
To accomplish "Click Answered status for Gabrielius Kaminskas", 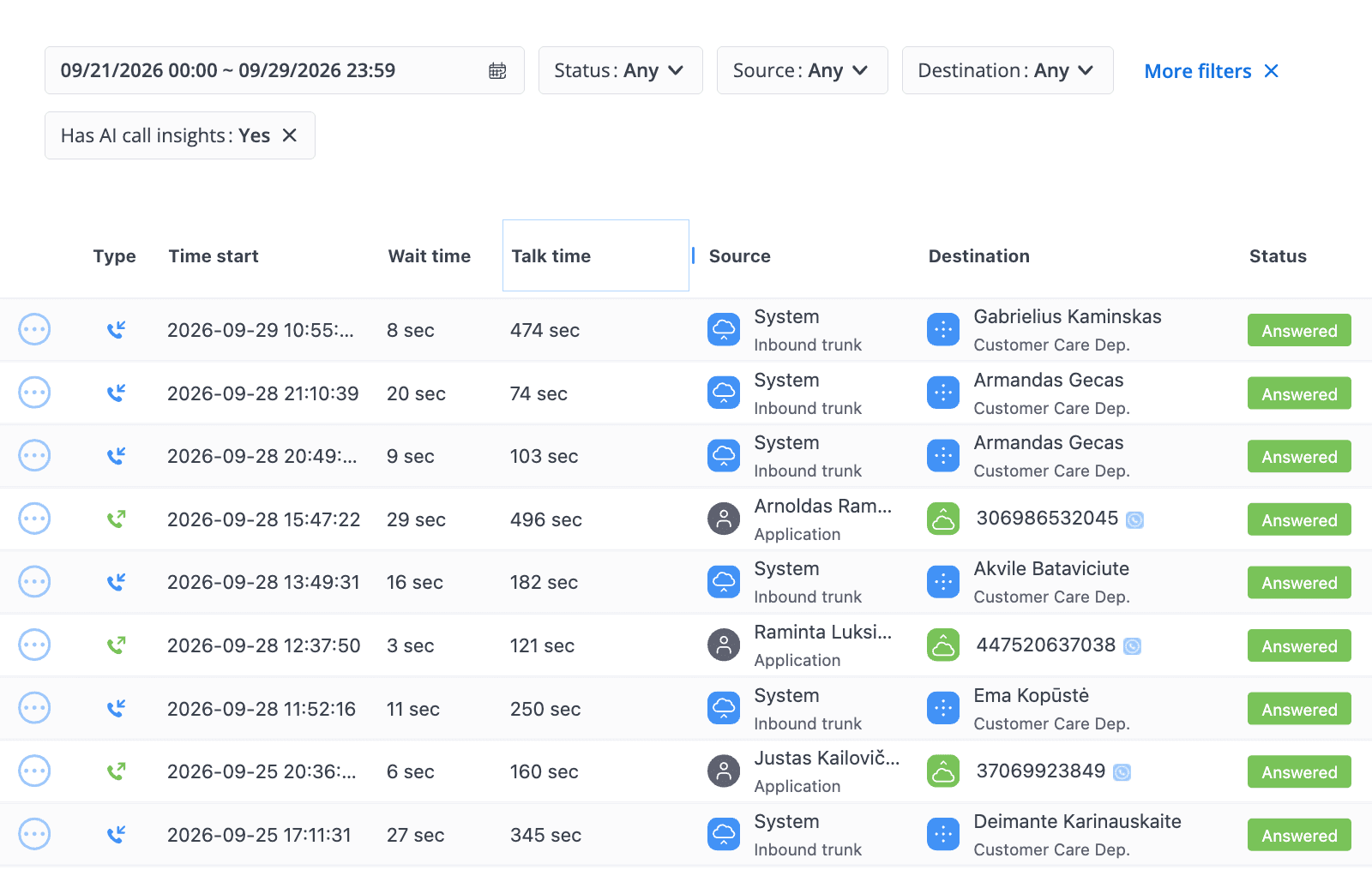I will 1299,330.
